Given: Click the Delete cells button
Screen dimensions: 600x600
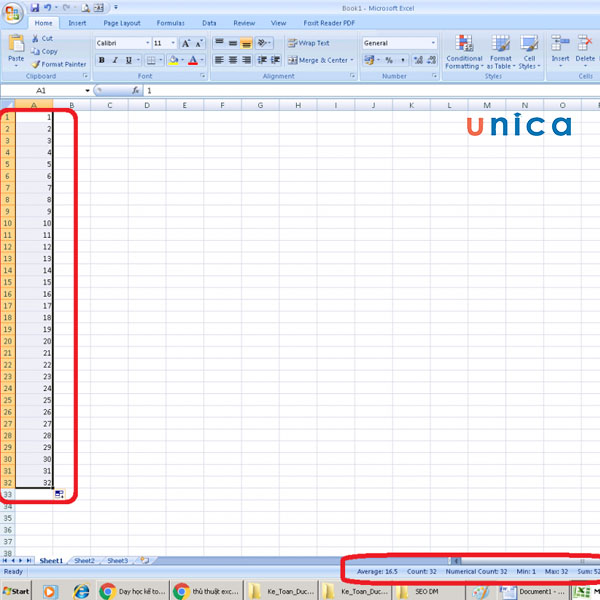Looking at the screenshot, I should tap(585, 51).
